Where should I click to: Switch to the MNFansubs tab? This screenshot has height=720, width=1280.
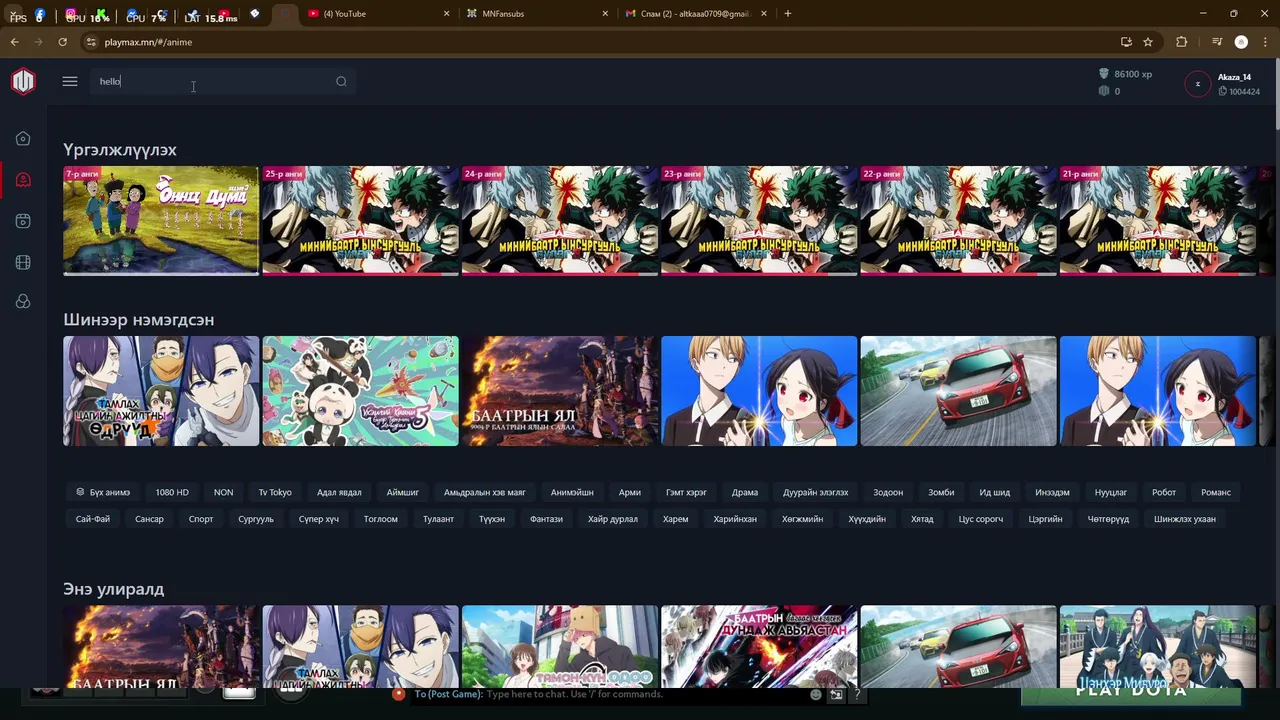pyautogui.click(x=537, y=14)
